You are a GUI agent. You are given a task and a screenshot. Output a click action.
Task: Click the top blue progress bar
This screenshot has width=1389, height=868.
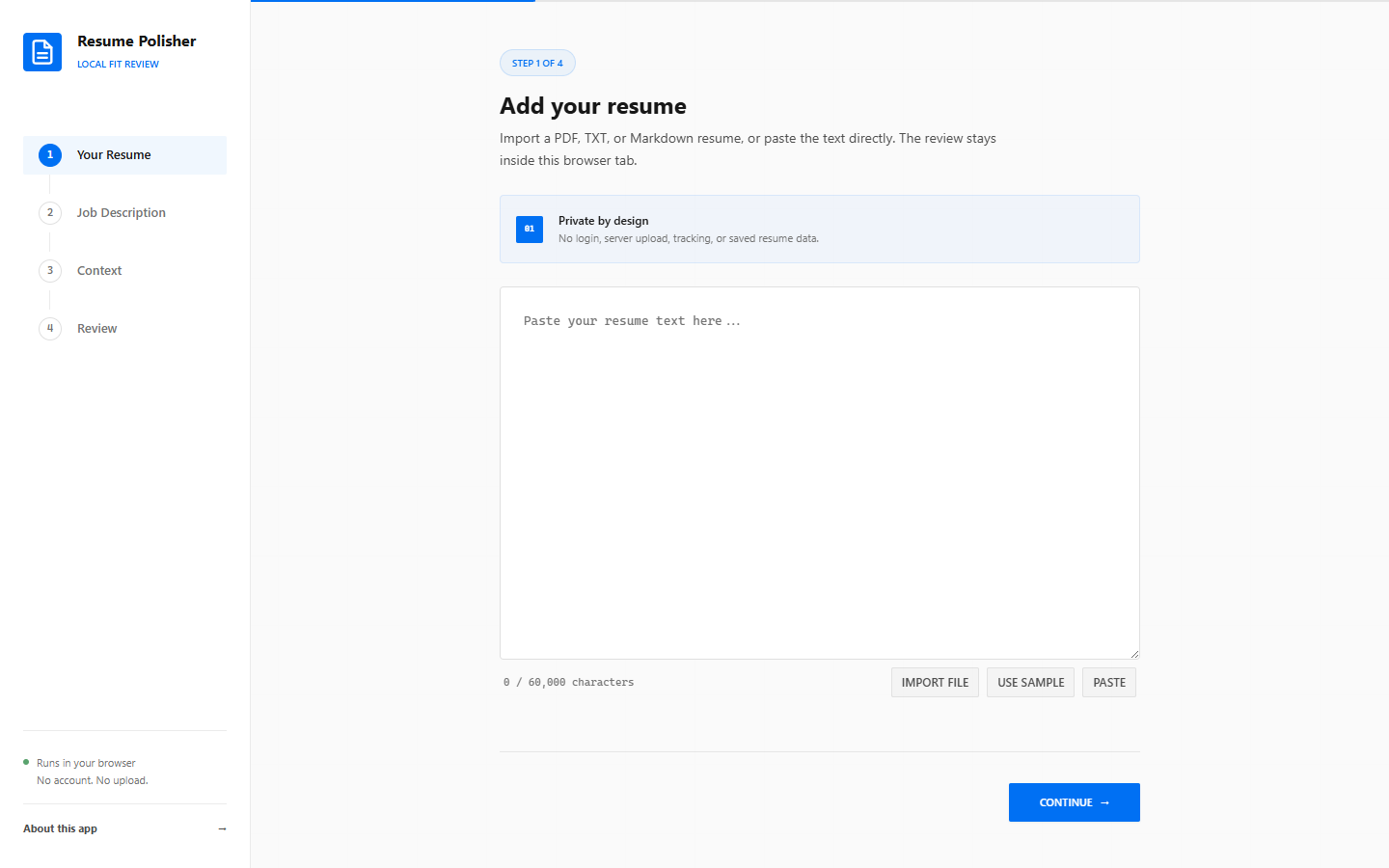point(393,1)
